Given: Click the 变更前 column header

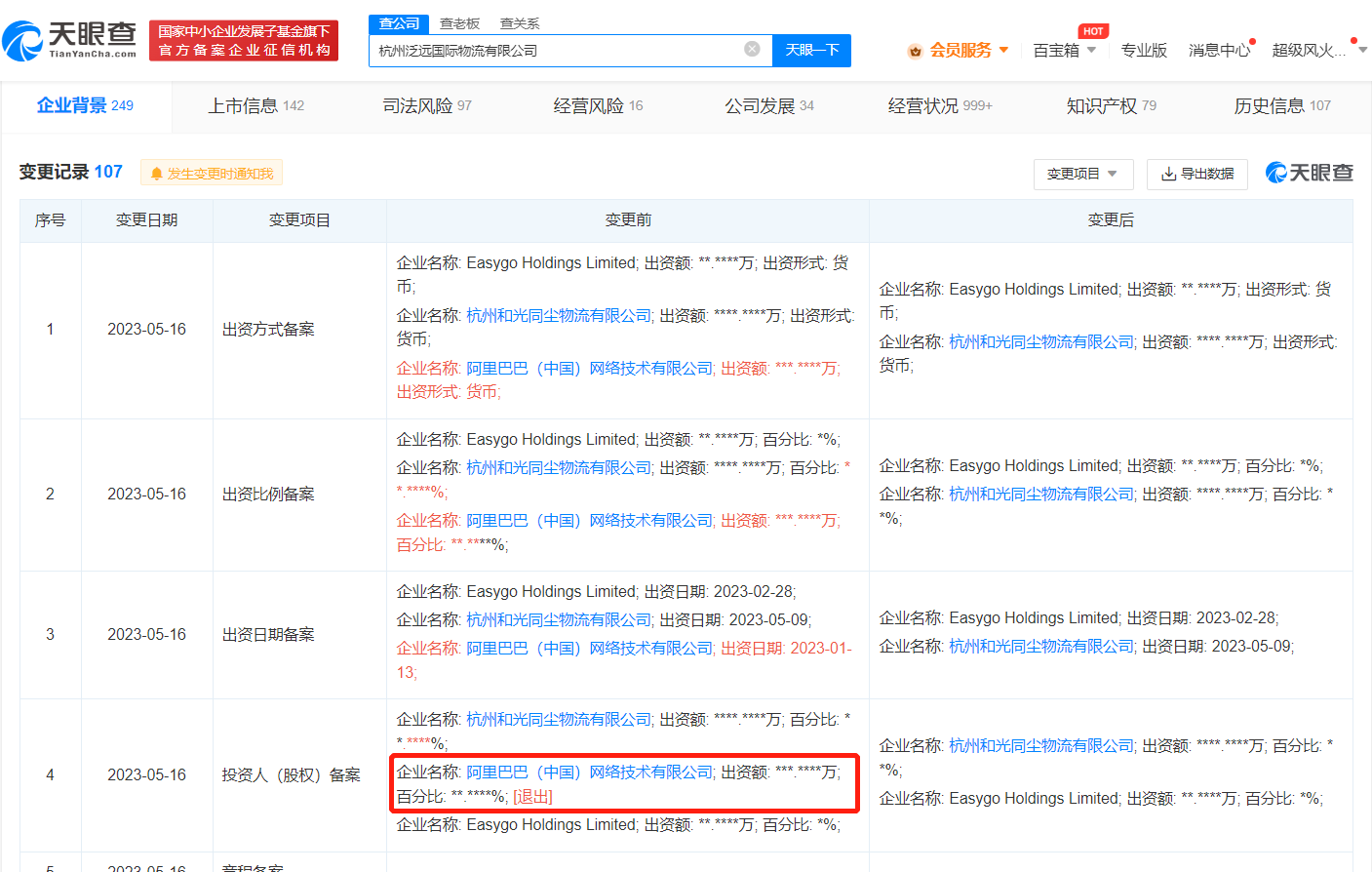Looking at the screenshot, I should [628, 220].
